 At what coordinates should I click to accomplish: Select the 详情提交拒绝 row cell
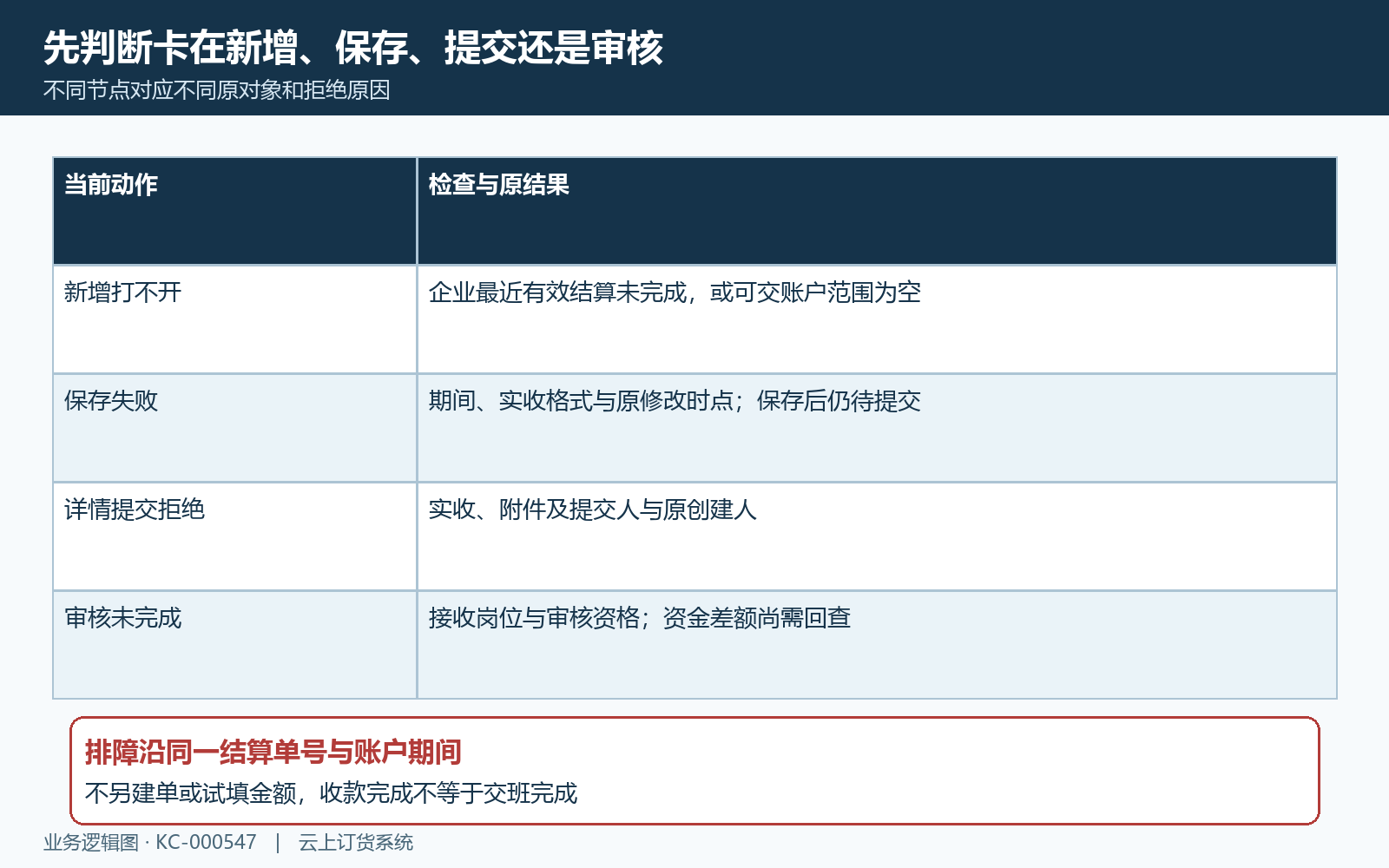(235, 536)
